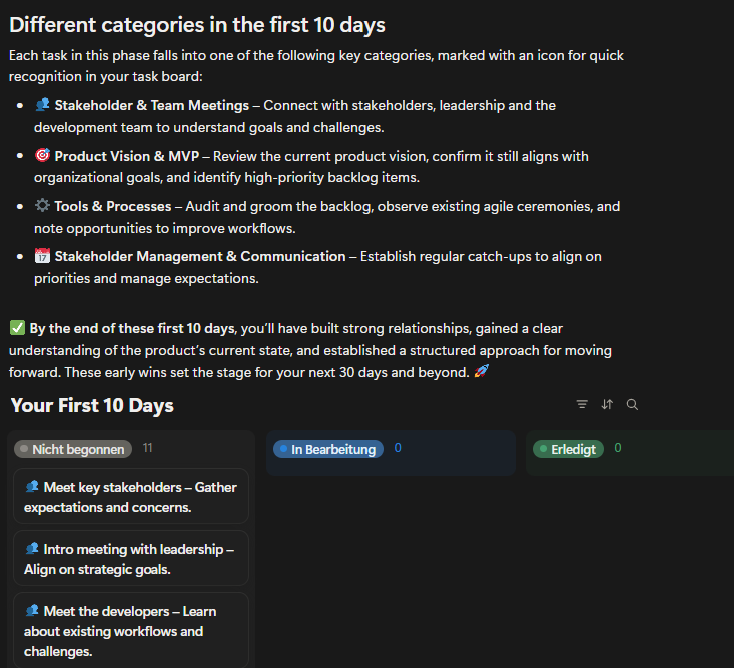Click the calendar emoji beside Stakeholder Management

click(x=42, y=257)
